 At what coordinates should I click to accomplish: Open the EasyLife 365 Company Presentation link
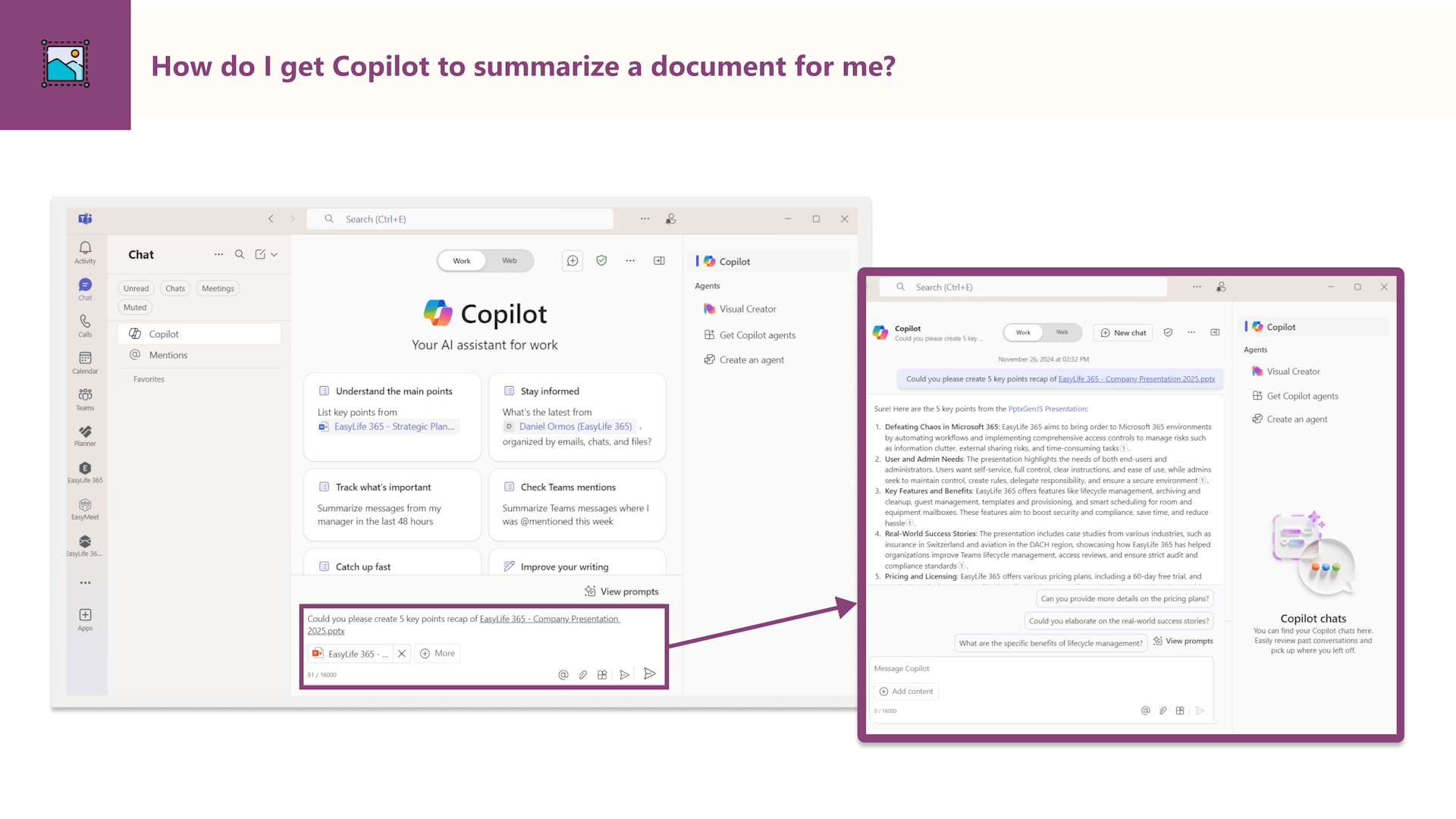1136,378
